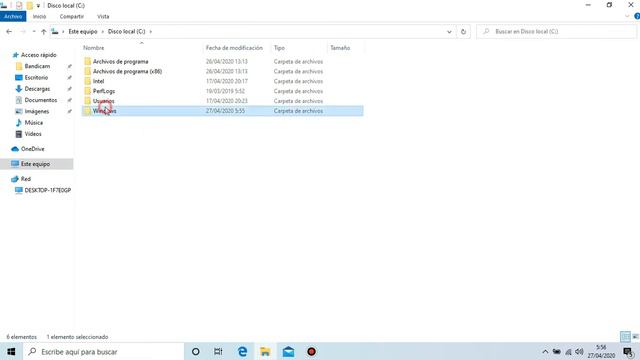The width and height of the screenshot is (640, 360).
Task: Go forward using the forward arrow
Action: 23,31
